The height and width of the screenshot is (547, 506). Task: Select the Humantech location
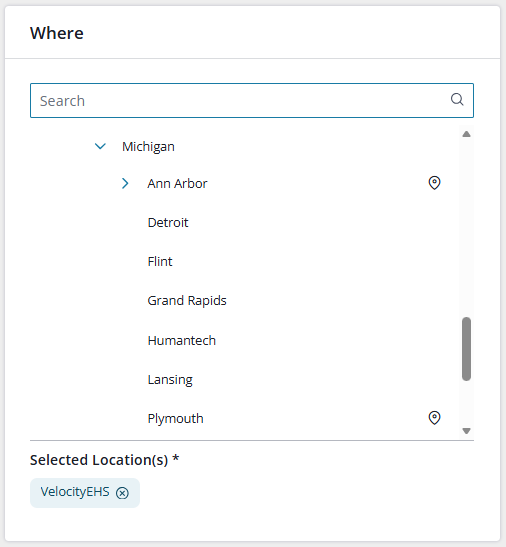pyautogui.click(x=181, y=340)
